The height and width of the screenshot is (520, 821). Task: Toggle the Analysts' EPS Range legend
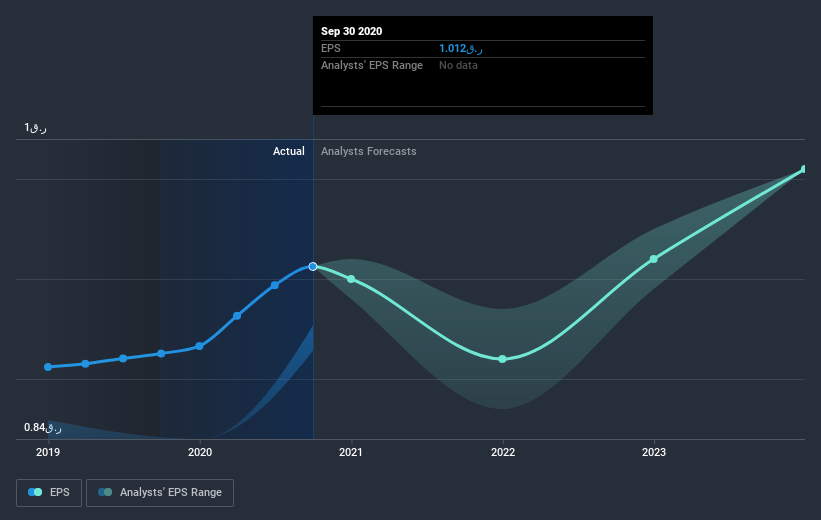tap(160, 492)
